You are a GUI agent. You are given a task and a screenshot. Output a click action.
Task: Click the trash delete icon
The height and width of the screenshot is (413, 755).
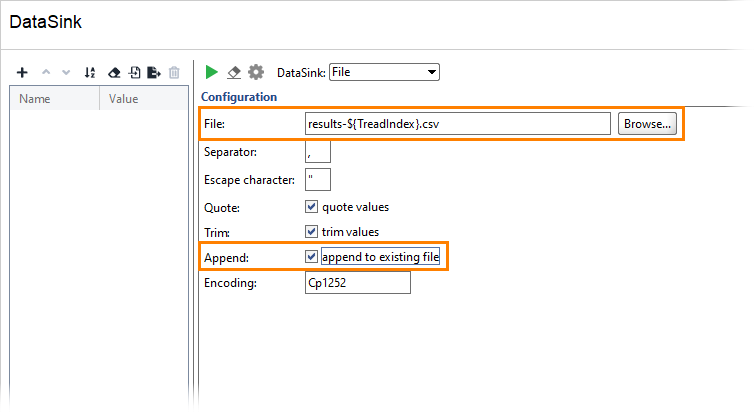pos(174,73)
